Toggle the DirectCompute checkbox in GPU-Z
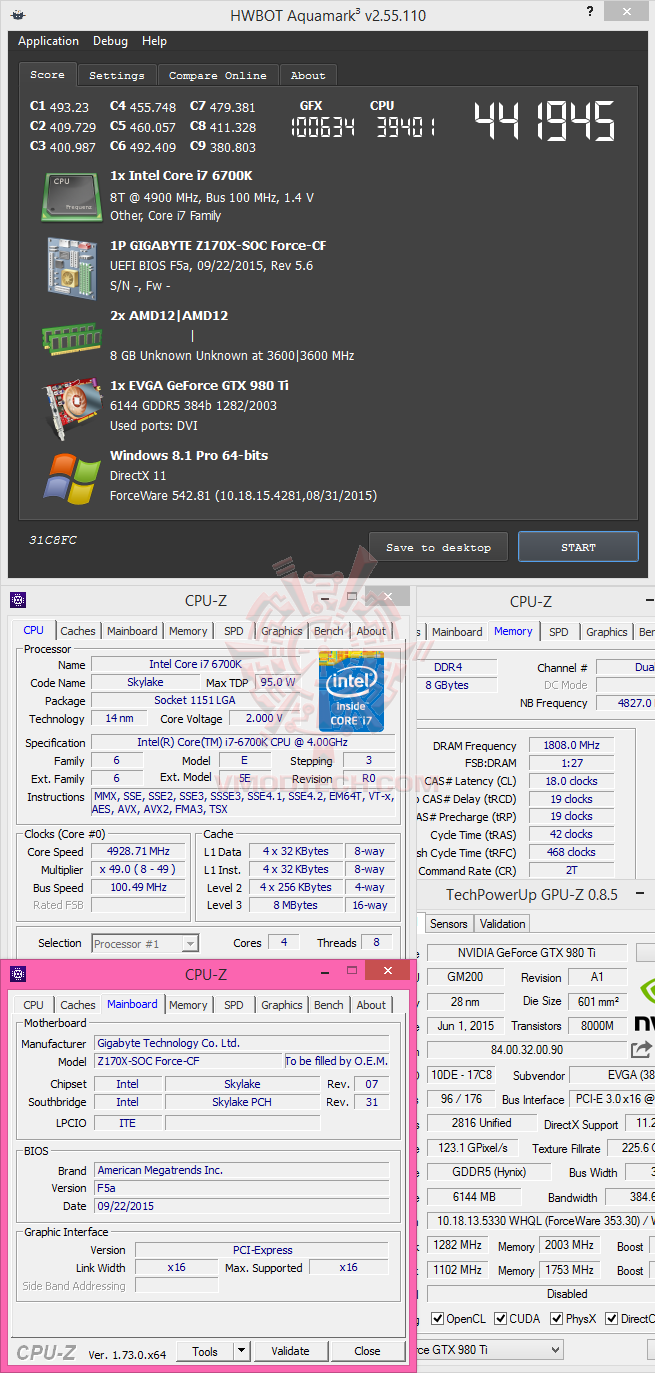This screenshot has width=655, height=1373. 613,1318
